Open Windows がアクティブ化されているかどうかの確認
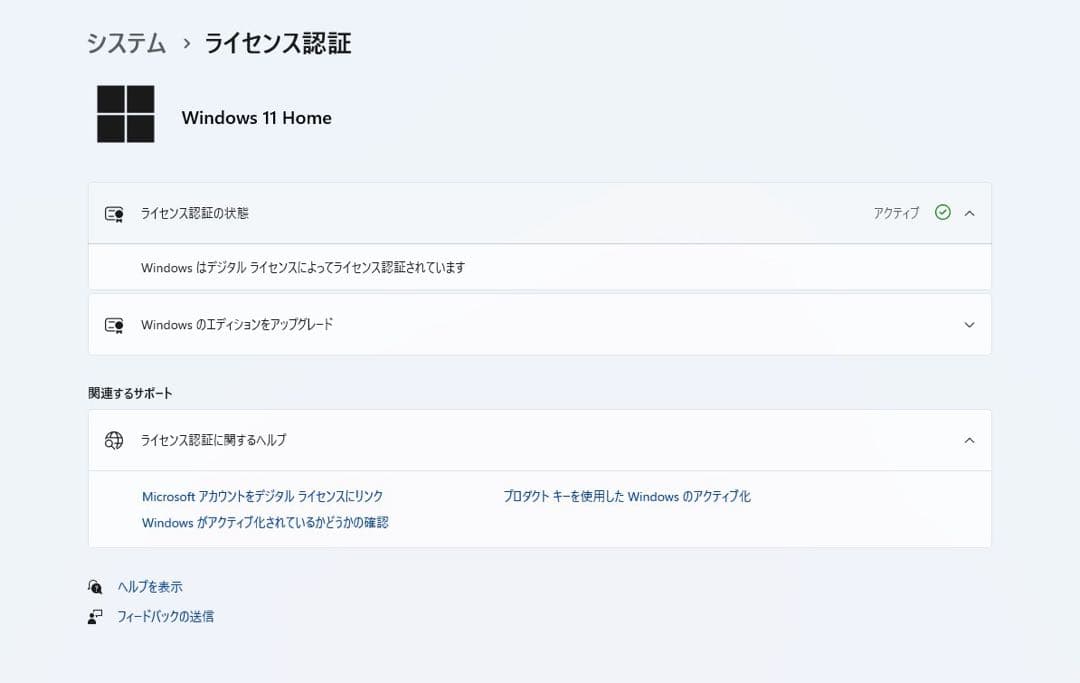Screen dimensions: 1080x683 tap(266, 522)
